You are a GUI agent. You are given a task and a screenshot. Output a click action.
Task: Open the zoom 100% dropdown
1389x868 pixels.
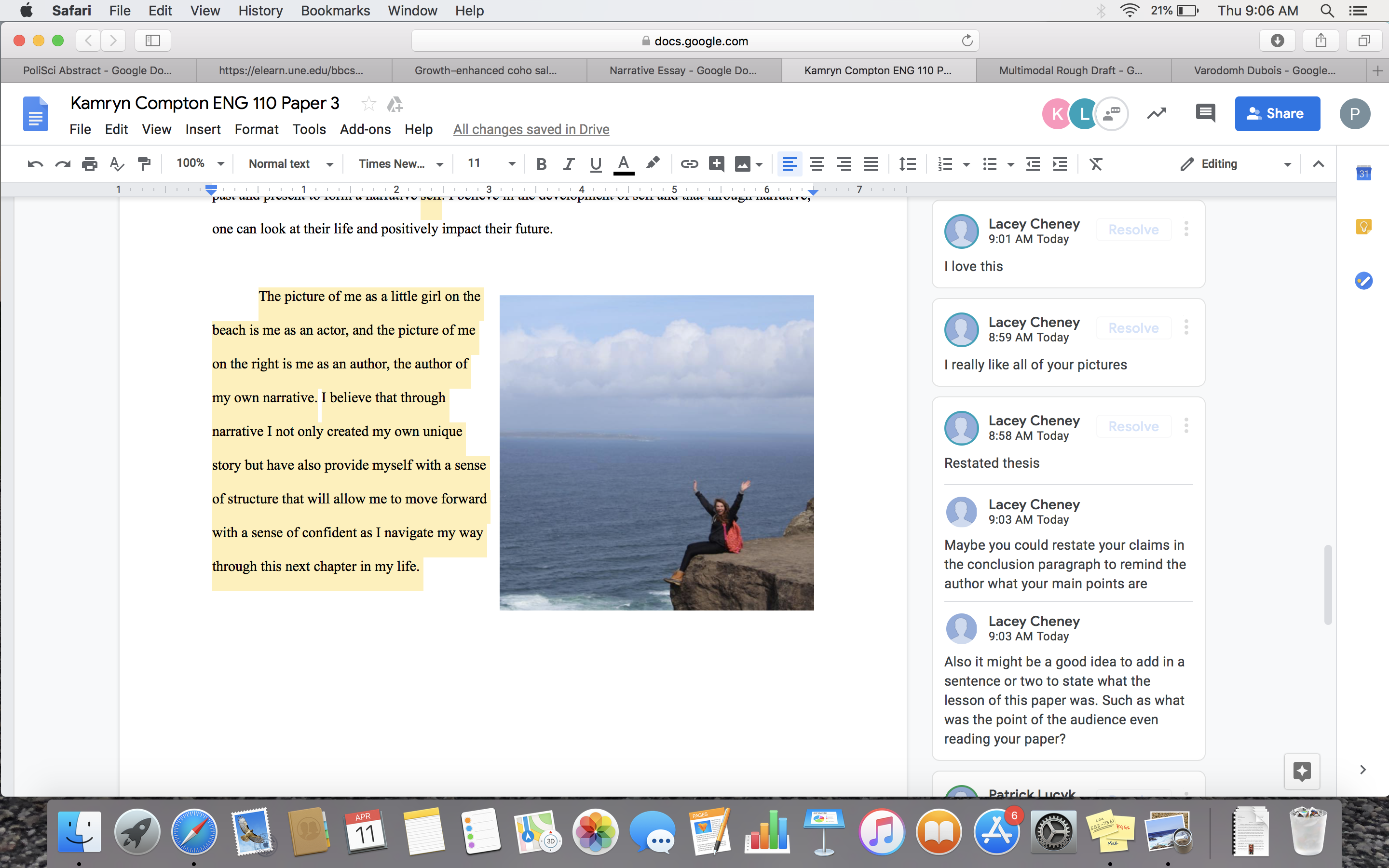[x=199, y=163]
